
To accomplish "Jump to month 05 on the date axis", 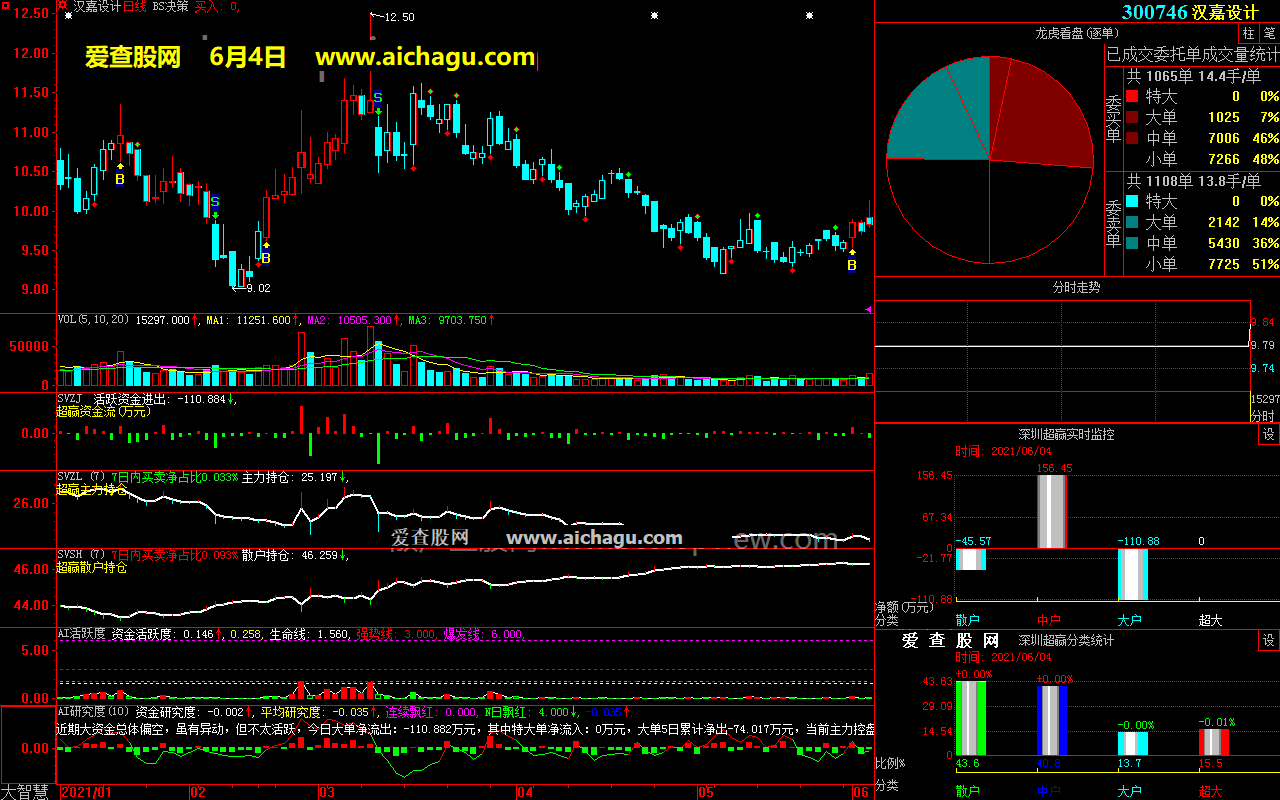I will click(706, 792).
